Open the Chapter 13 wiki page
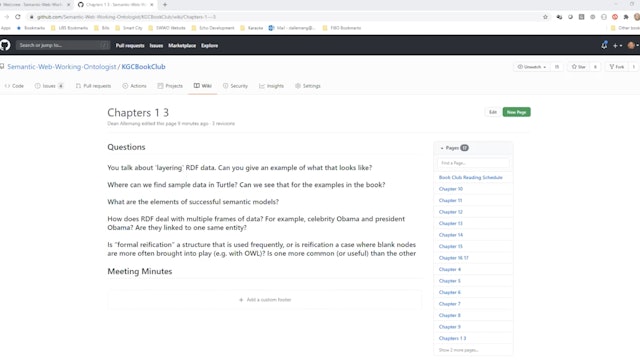 (x=451, y=223)
